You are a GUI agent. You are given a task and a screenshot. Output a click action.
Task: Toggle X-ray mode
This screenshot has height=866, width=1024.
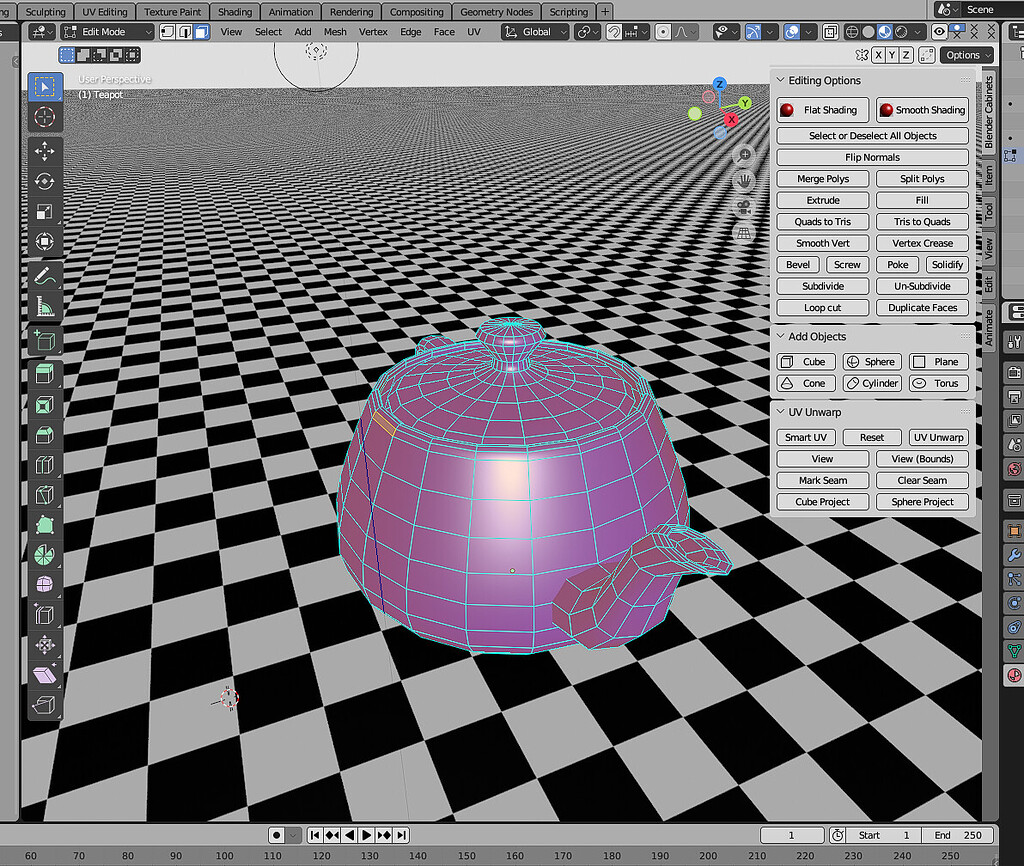tap(830, 32)
